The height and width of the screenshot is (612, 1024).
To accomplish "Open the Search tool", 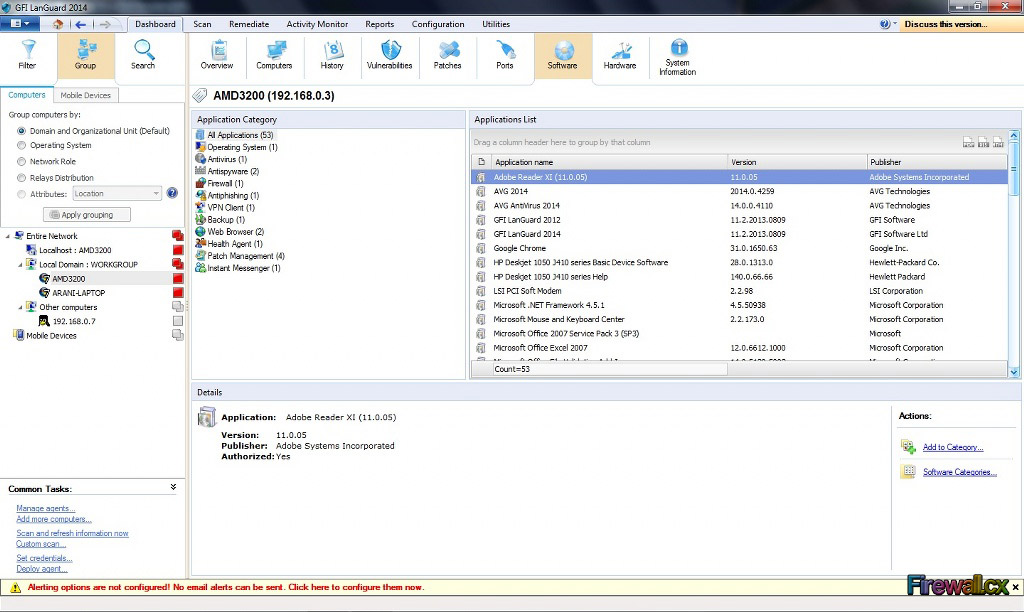I will click(x=143, y=55).
